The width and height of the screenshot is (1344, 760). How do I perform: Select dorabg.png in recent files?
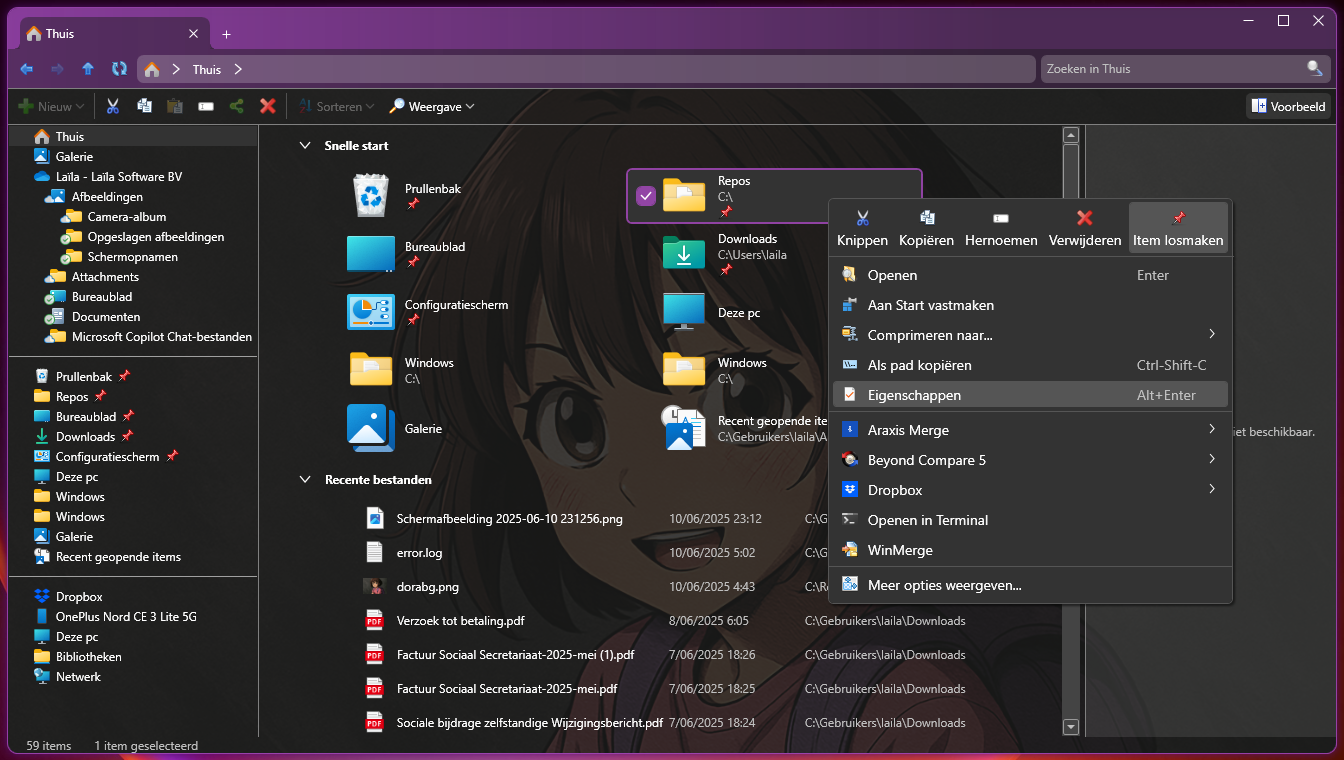pyautogui.click(x=428, y=587)
